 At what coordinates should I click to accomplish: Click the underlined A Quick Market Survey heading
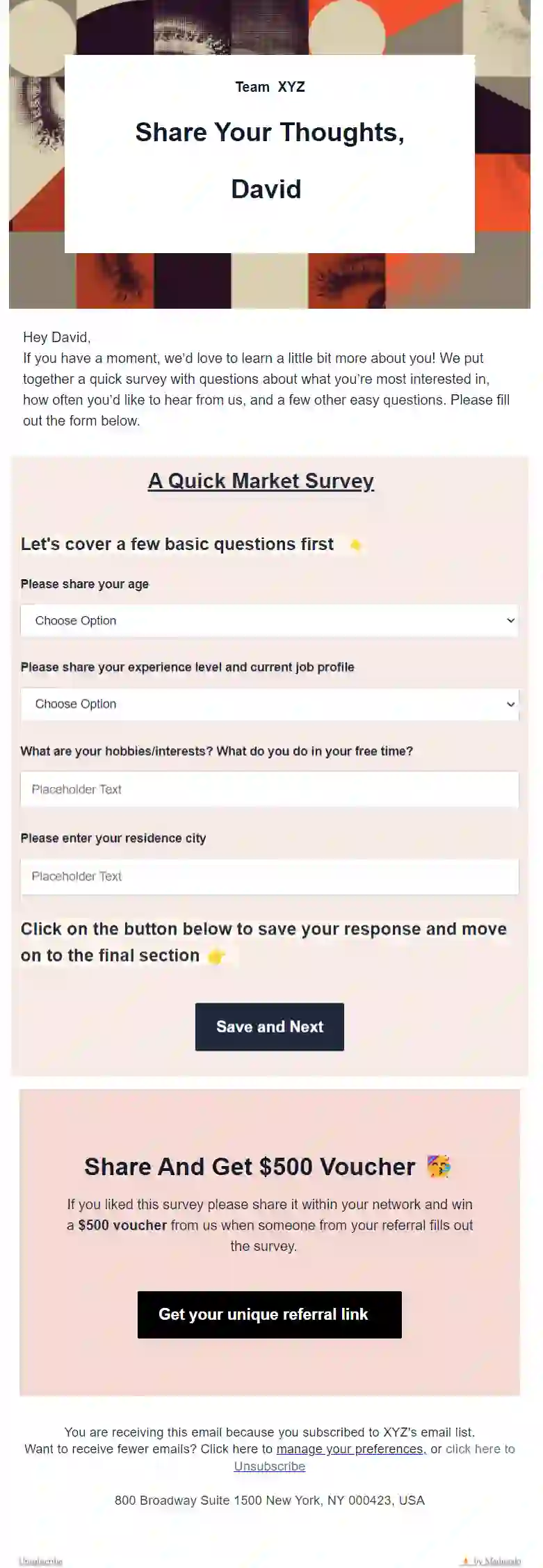click(x=261, y=480)
